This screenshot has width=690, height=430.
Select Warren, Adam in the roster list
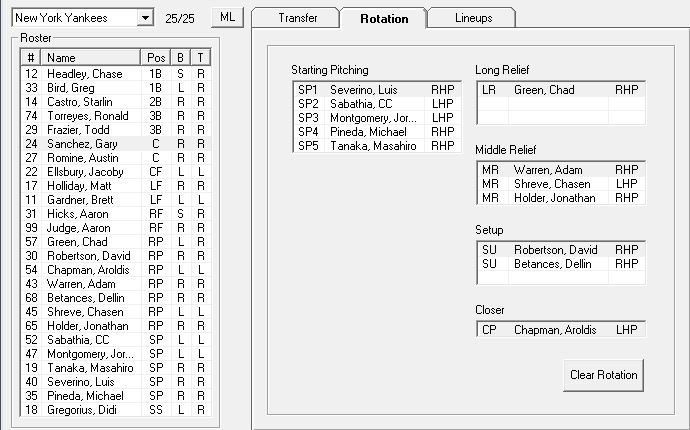coord(116,284)
